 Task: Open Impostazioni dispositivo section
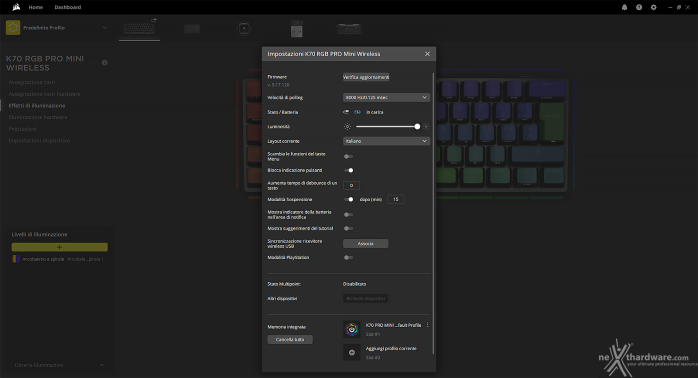39,140
